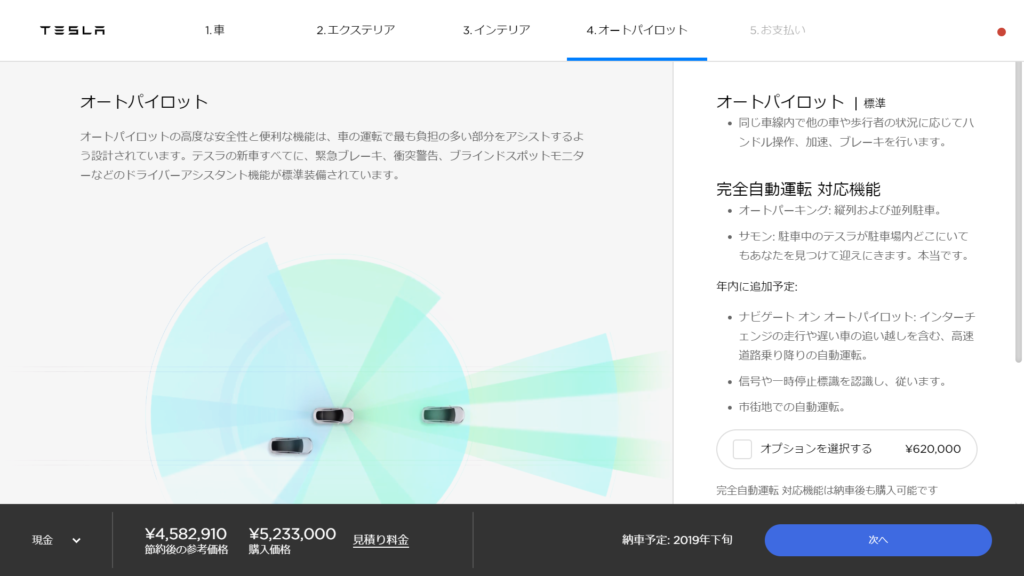Open the 1.車 tab
This screenshot has height=576, width=1024.
[x=215, y=30]
